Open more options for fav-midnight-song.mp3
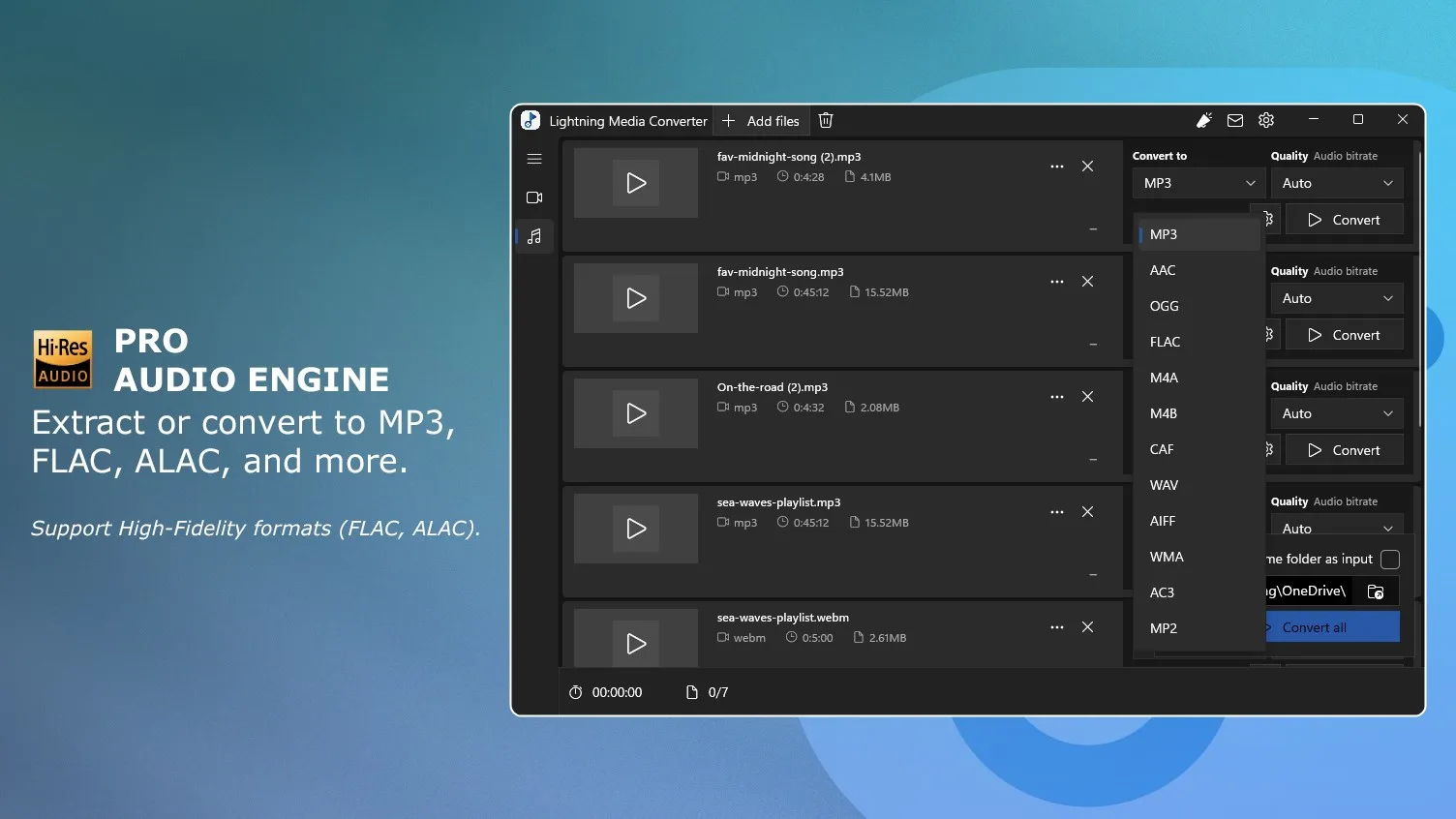Screen dimensions: 1456x819 point(1057,282)
